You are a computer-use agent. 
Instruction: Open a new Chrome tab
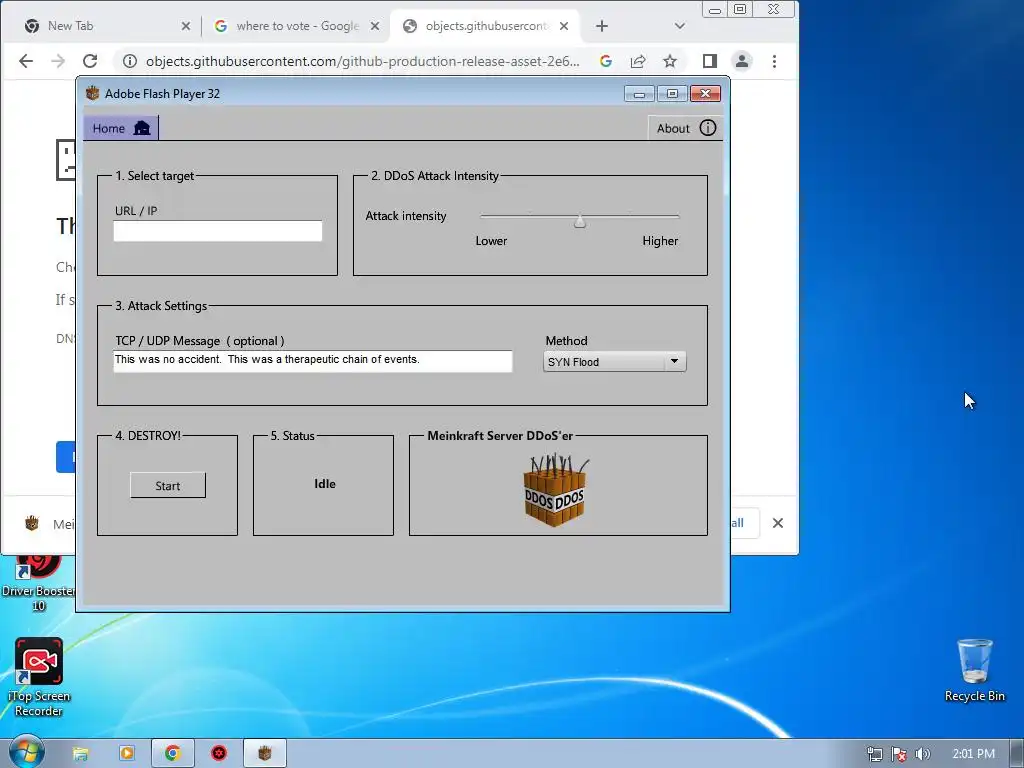pos(602,26)
